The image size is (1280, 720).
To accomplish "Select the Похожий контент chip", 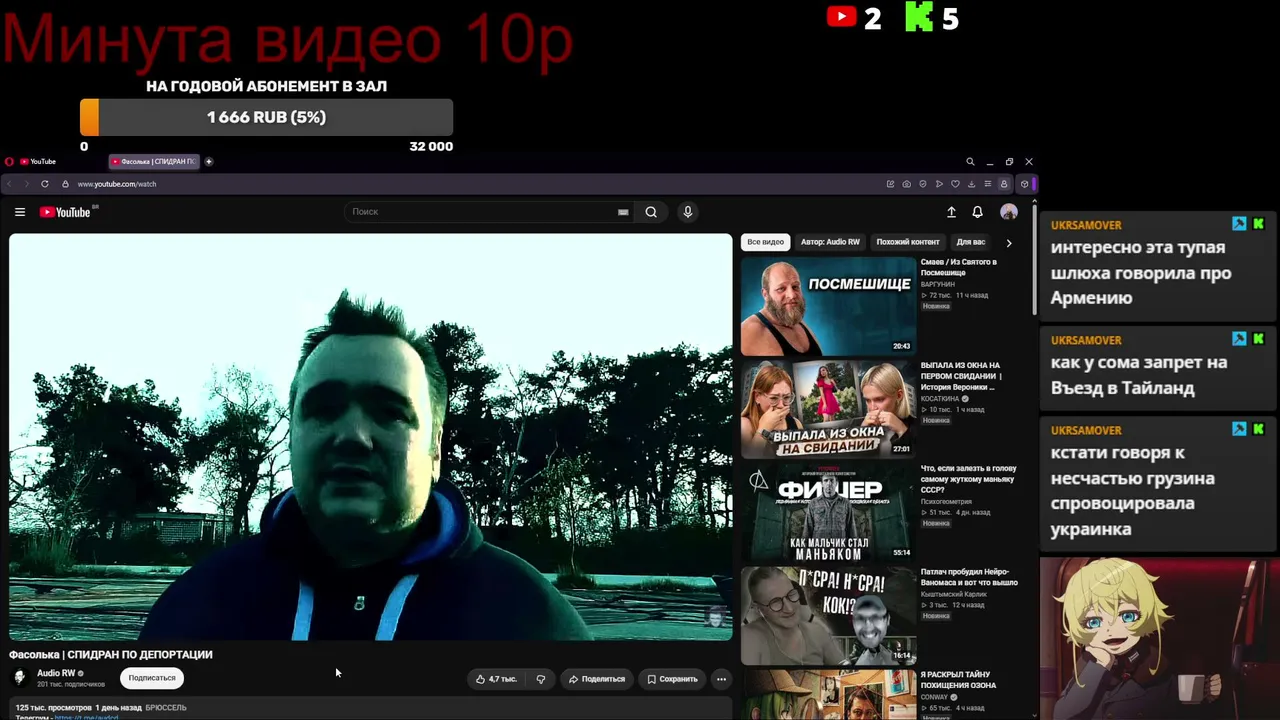I will (908, 242).
